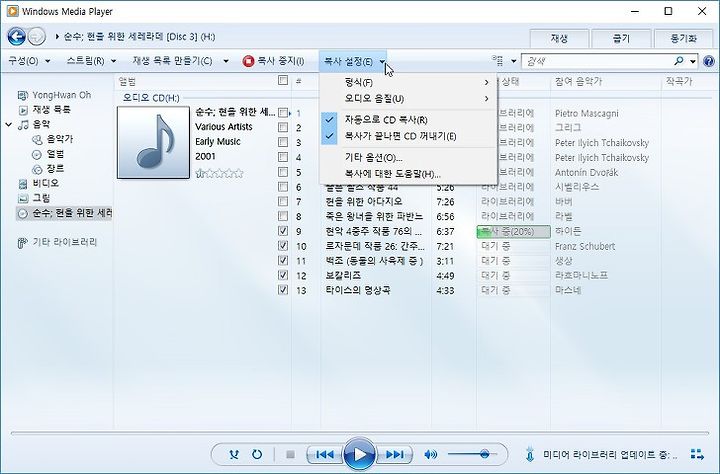720x474 pixels.
Task: Click the greyed forward arrow button
Action: pos(37,36)
